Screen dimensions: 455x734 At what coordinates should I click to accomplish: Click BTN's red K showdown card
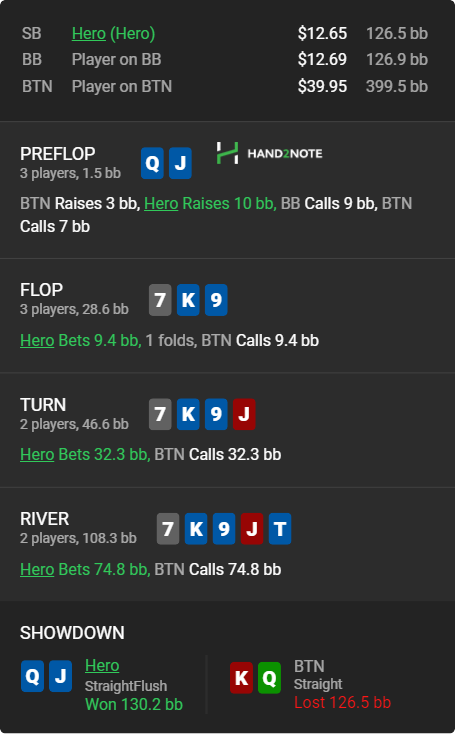(x=242, y=677)
